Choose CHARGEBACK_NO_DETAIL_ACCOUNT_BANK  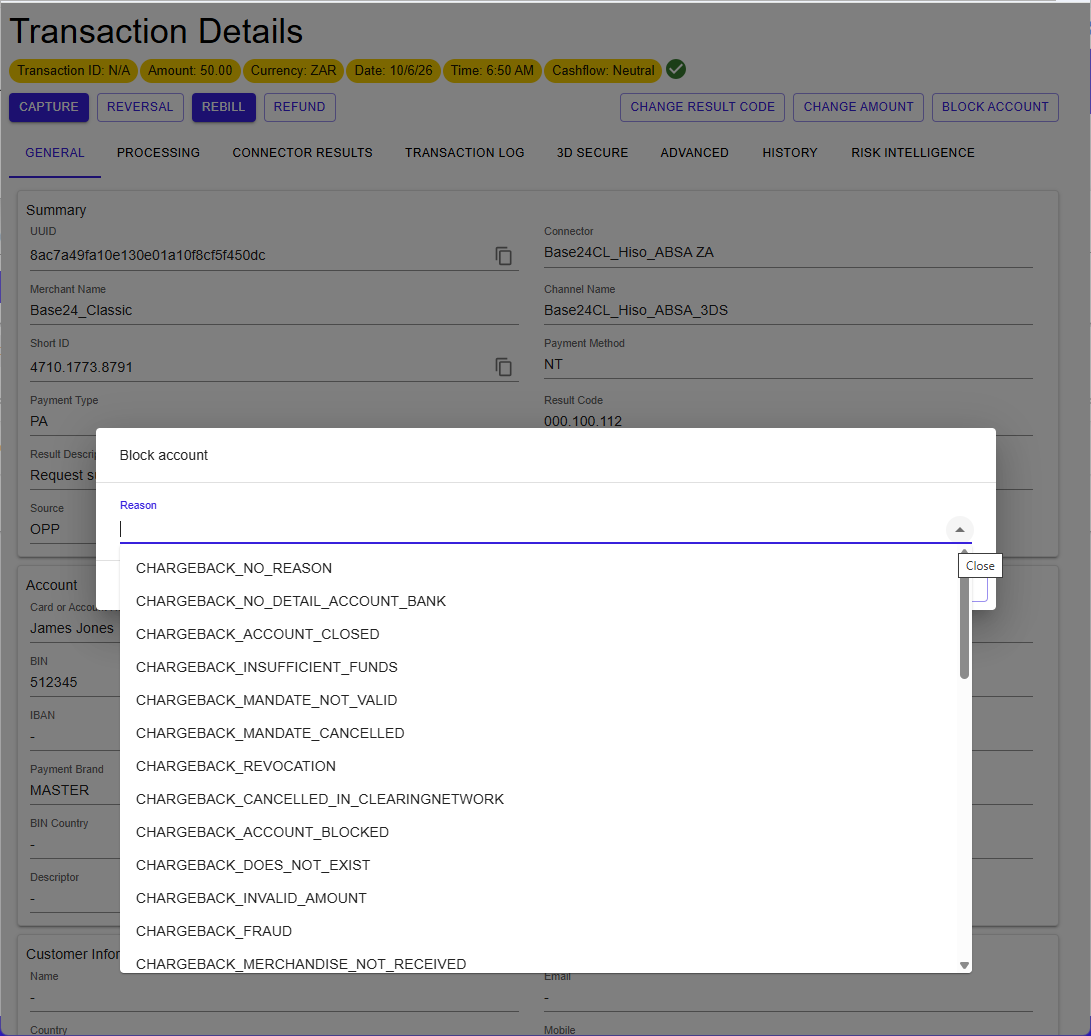point(546,601)
